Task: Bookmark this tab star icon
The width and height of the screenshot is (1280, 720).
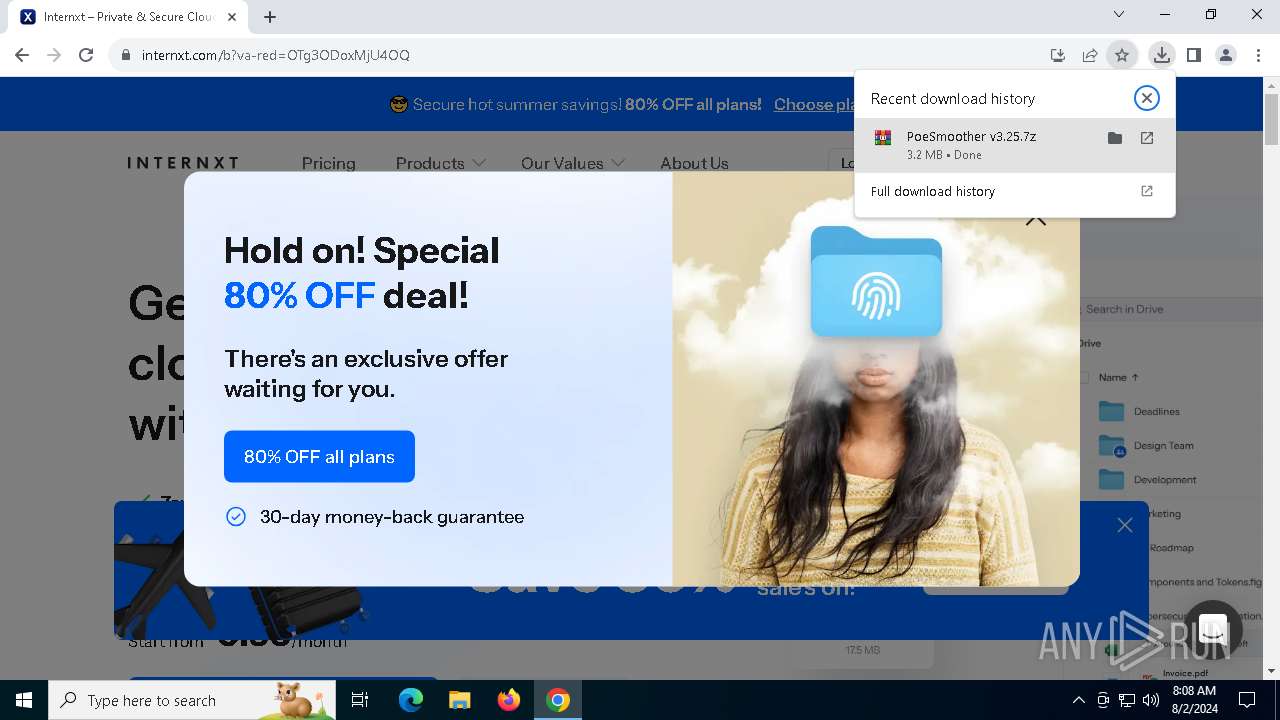Action: coord(1122,55)
